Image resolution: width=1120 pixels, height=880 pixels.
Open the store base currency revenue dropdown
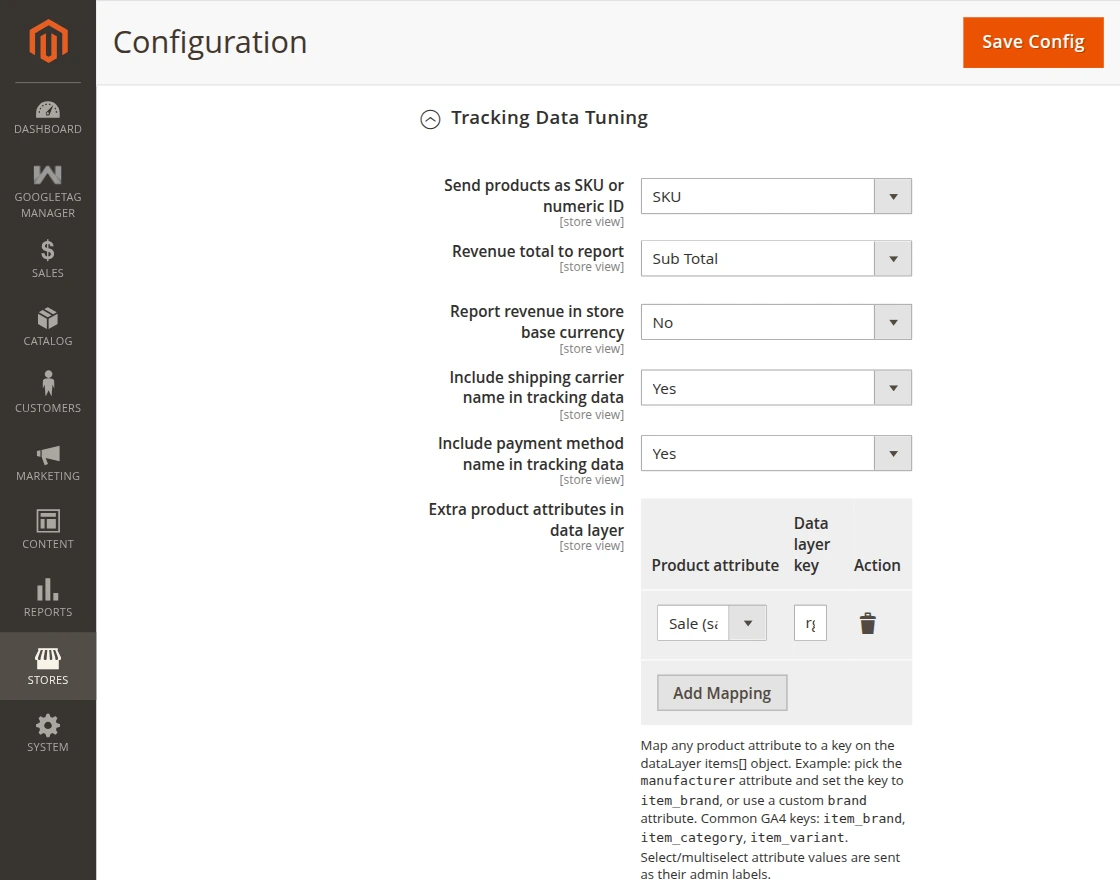(x=776, y=322)
